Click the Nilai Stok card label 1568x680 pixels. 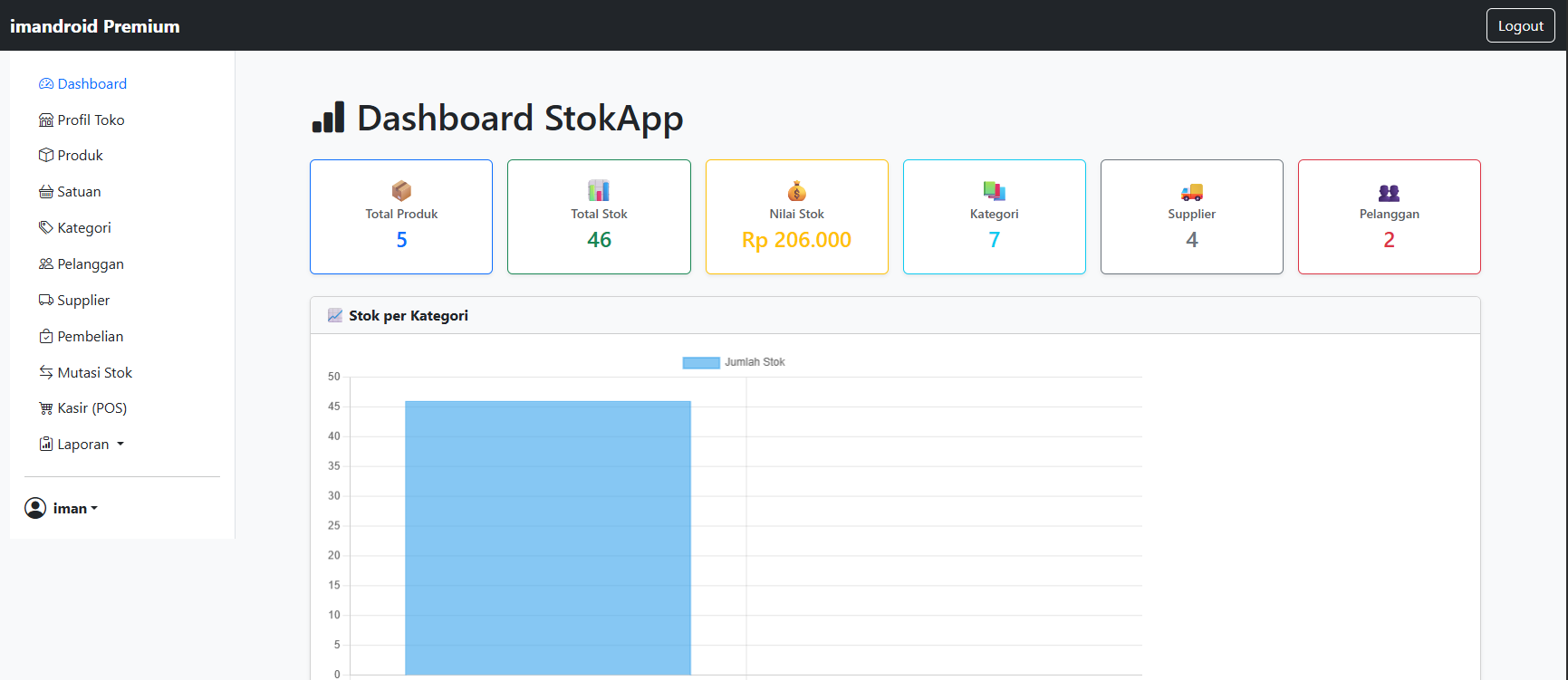pos(796,214)
